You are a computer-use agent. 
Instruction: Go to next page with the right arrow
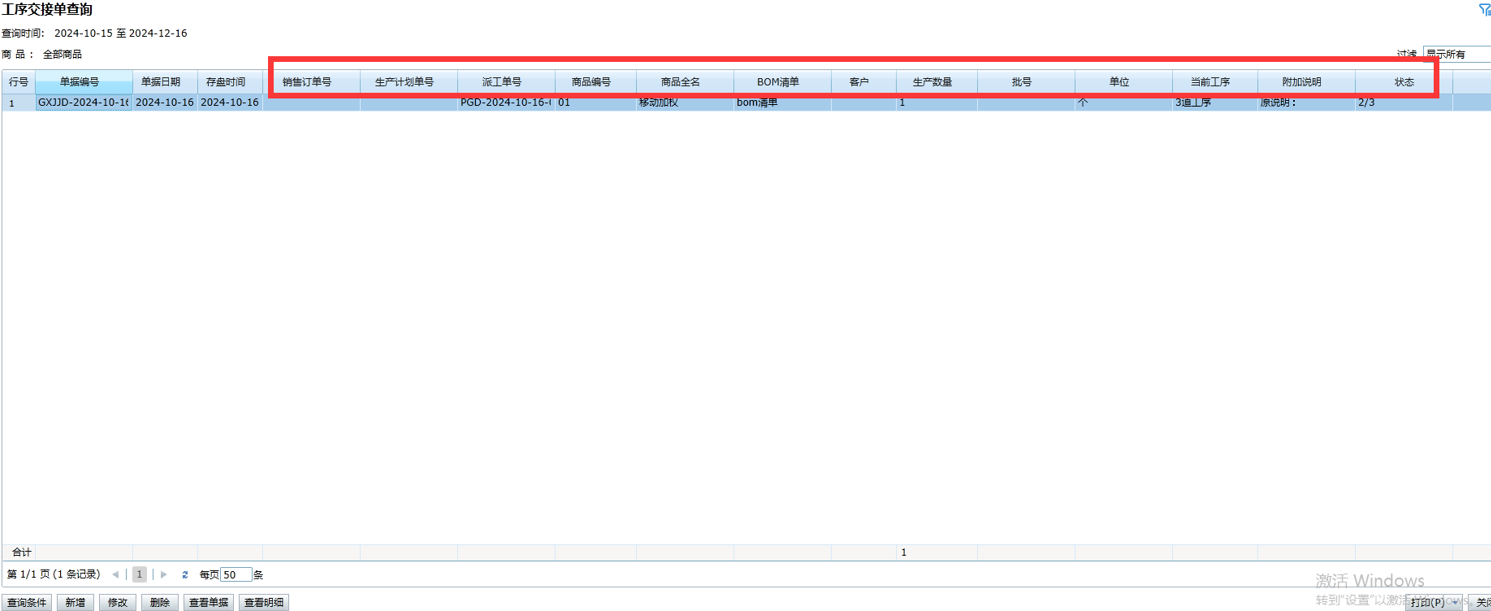click(164, 575)
